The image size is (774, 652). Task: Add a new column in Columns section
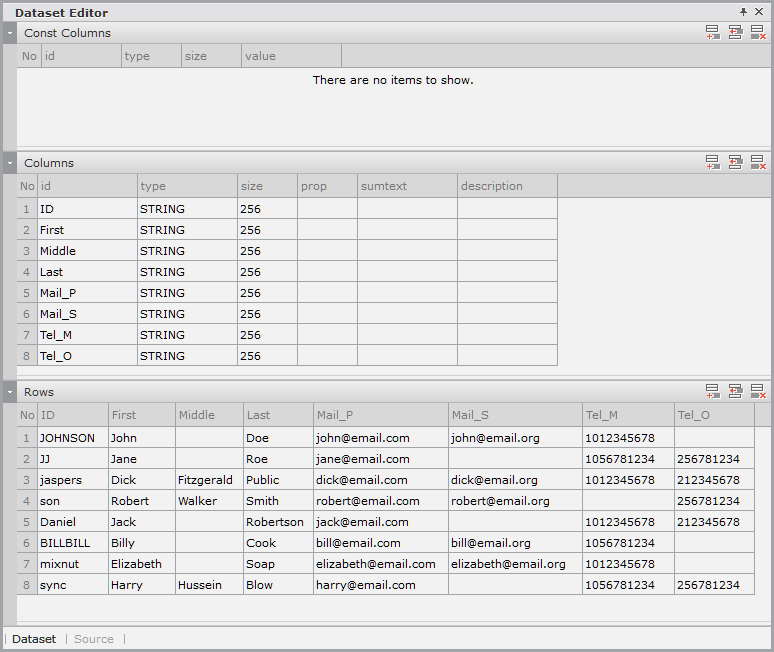[713, 162]
